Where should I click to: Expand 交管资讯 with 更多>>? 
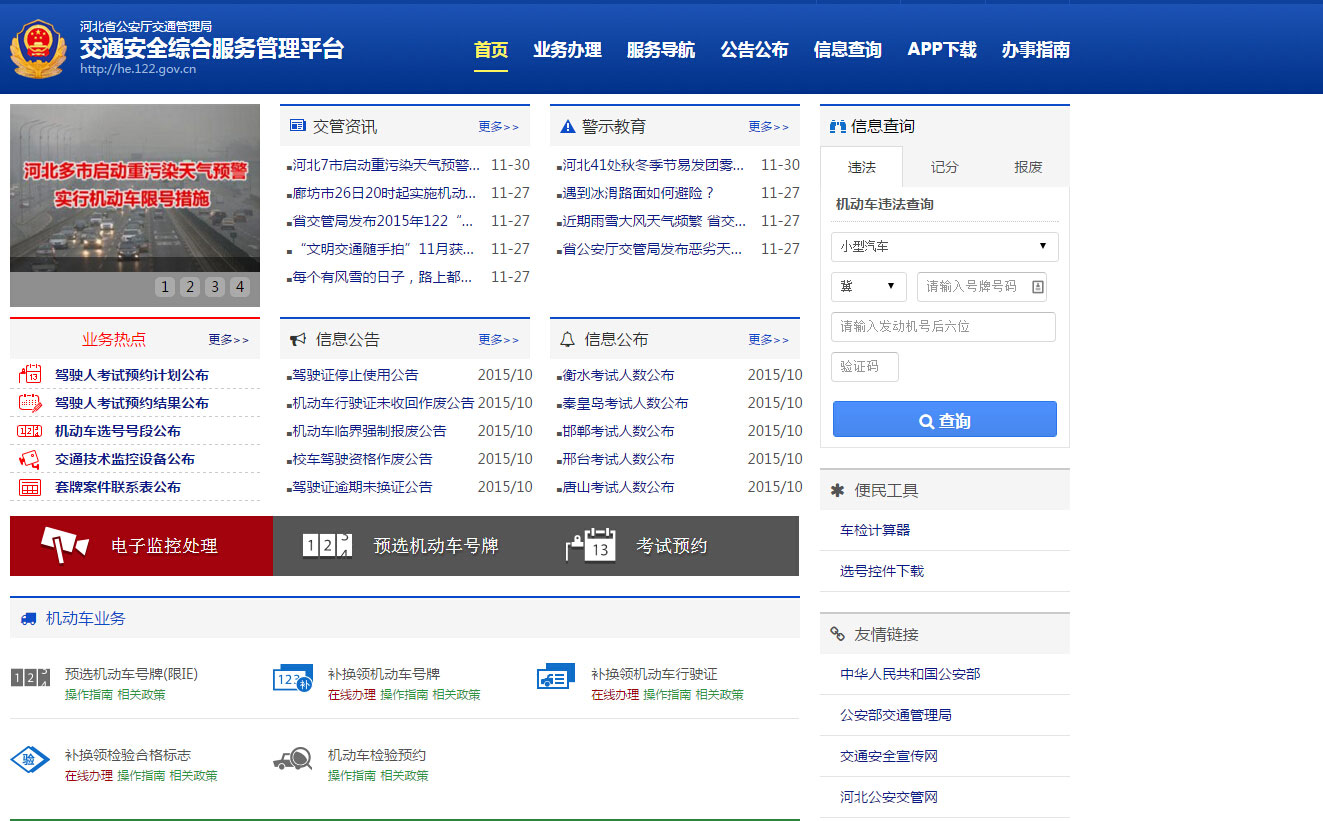[x=499, y=125]
